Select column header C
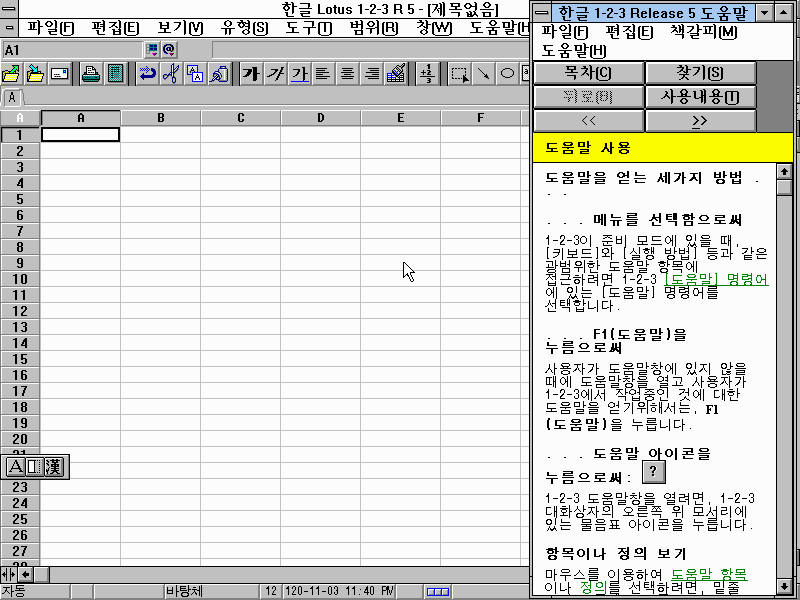This screenshot has height=600, width=800. (240, 118)
